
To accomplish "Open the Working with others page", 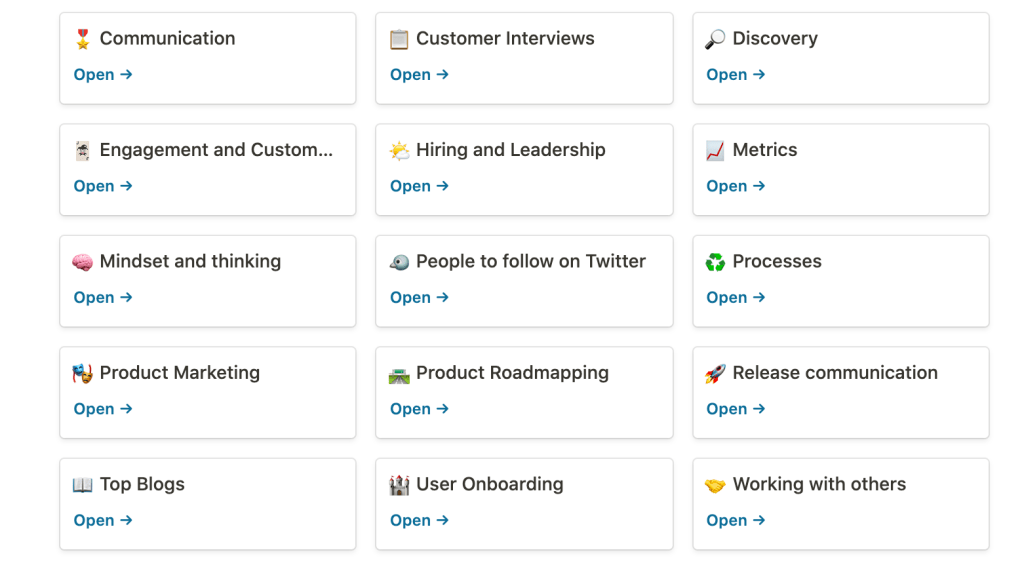I will [735, 520].
